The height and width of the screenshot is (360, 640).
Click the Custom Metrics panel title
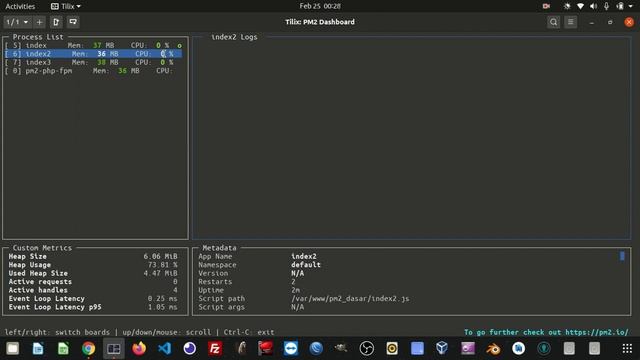pyautogui.click(x=42, y=248)
